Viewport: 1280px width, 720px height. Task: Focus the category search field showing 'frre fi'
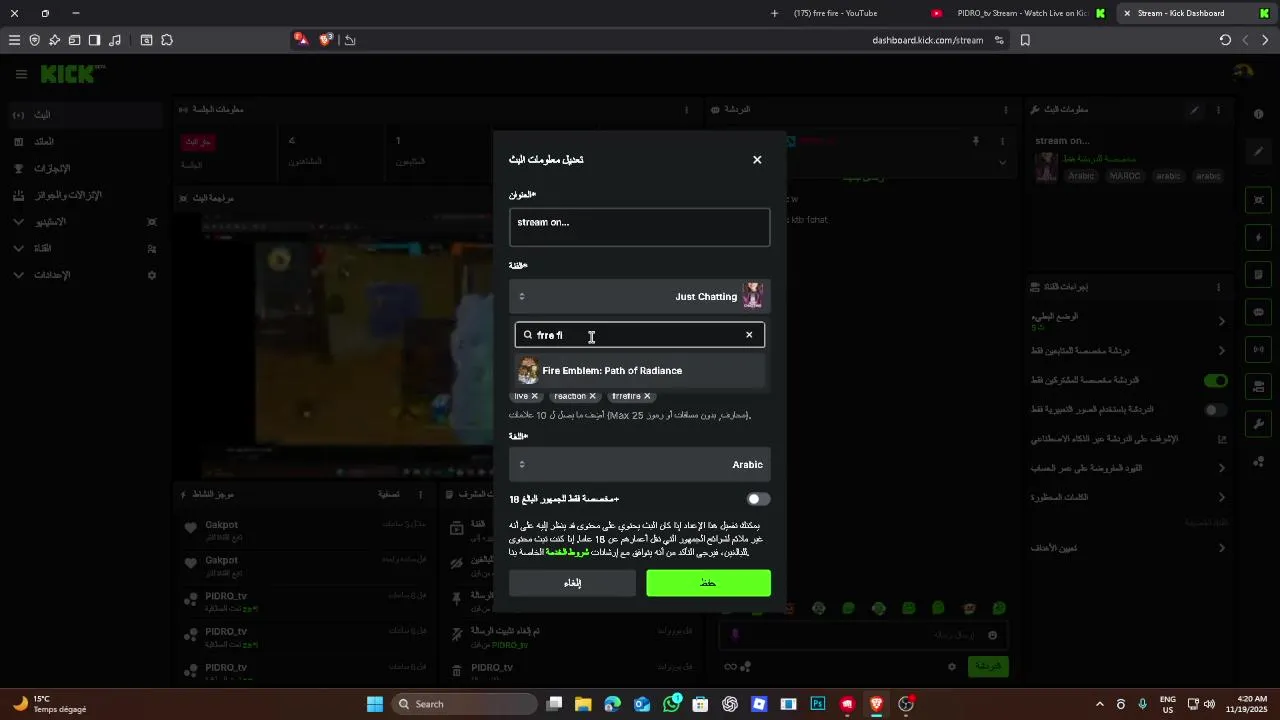pyautogui.click(x=640, y=335)
